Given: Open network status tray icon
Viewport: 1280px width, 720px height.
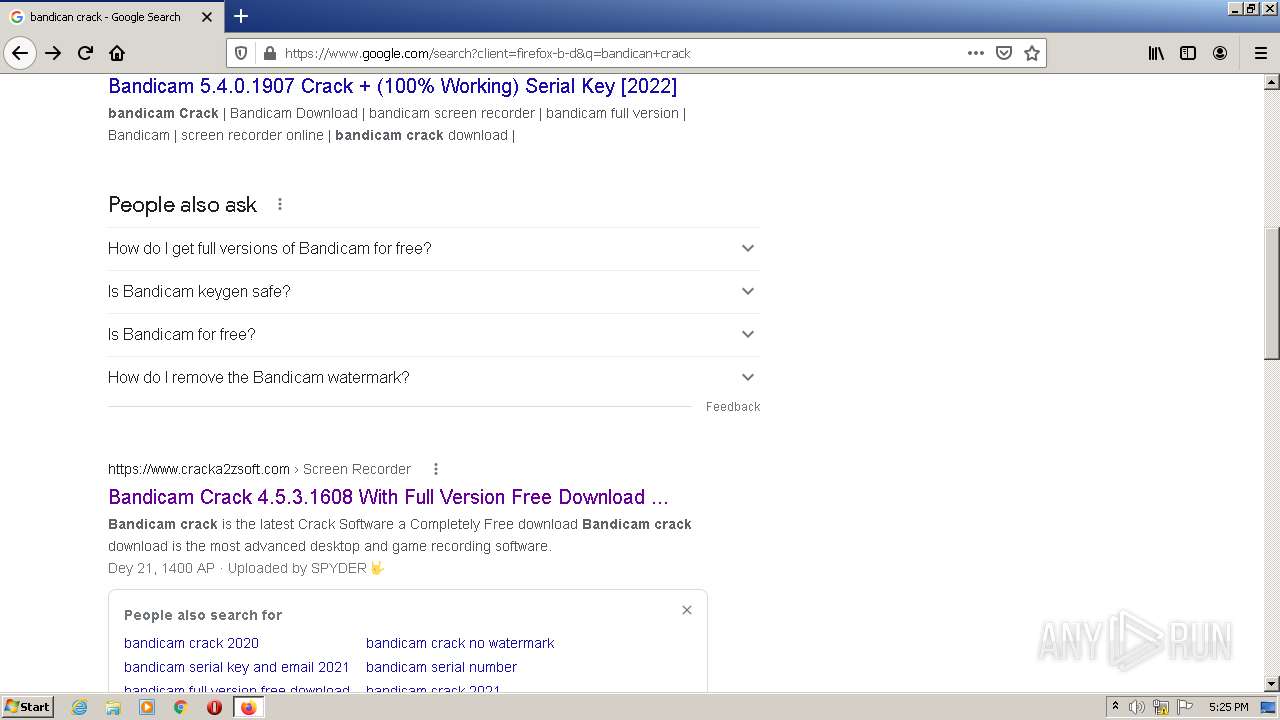Looking at the screenshot, I should (x=1161, y=707).
